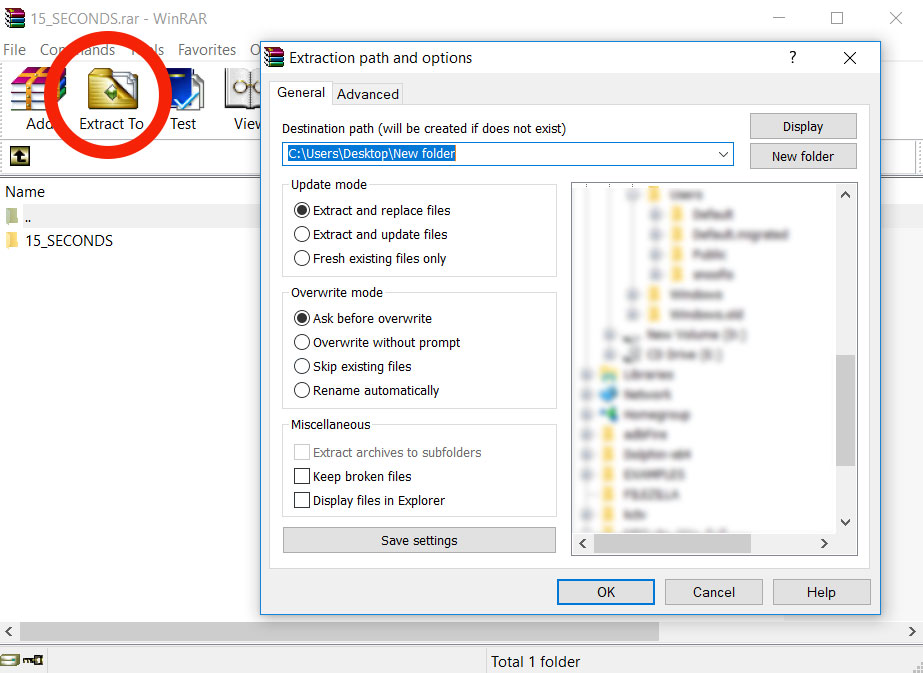Confirm extraction with OK
Viewport: 923px width, 673px height.
[x=606, y=592]
